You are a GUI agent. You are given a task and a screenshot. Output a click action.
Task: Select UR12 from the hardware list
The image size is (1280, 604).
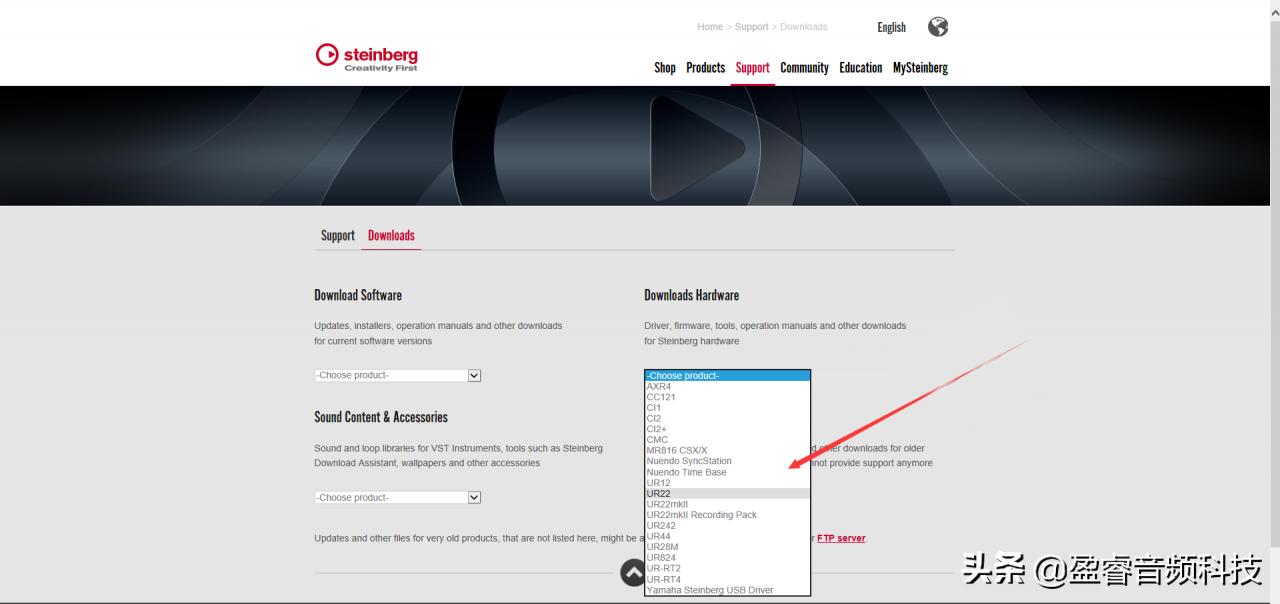[727, 483]
